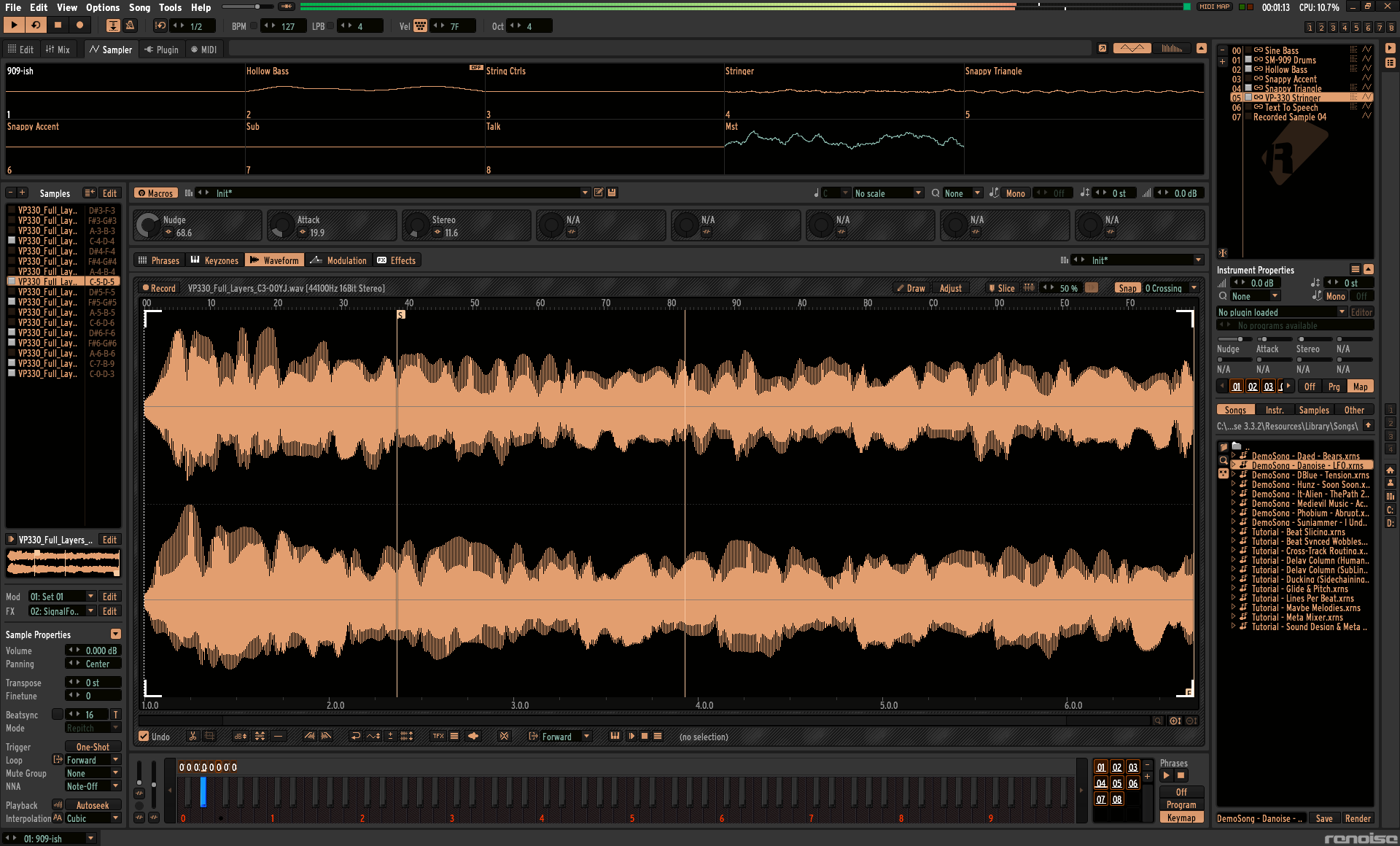The height and width of the screenshot is (846, 1400).
Task: Apply fade out to the sample
Action: (x=326, y=737)
